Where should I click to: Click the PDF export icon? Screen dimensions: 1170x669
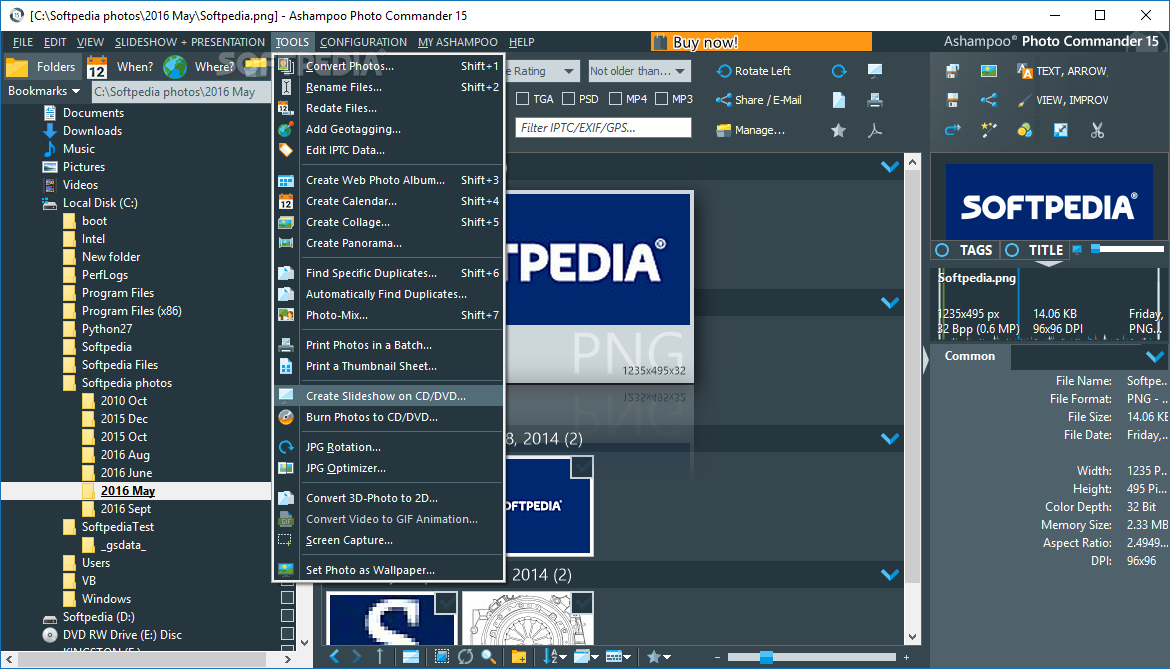click(x=875, y=131)
